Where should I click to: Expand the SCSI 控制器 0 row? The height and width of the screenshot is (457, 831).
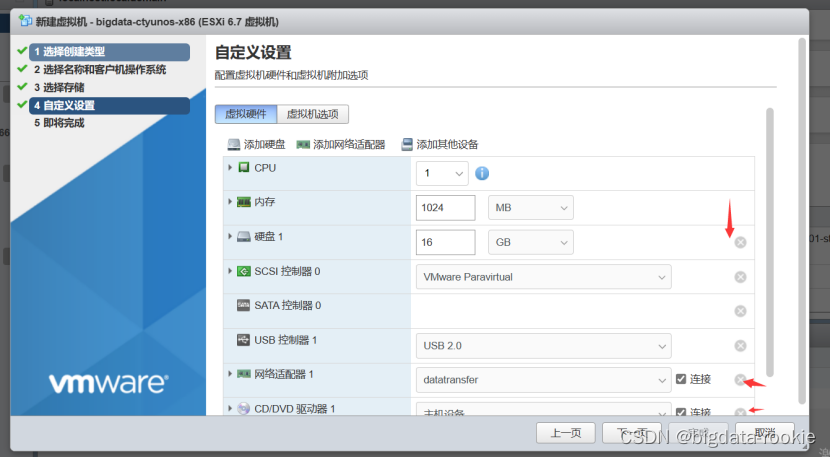(x=230, y=271)
